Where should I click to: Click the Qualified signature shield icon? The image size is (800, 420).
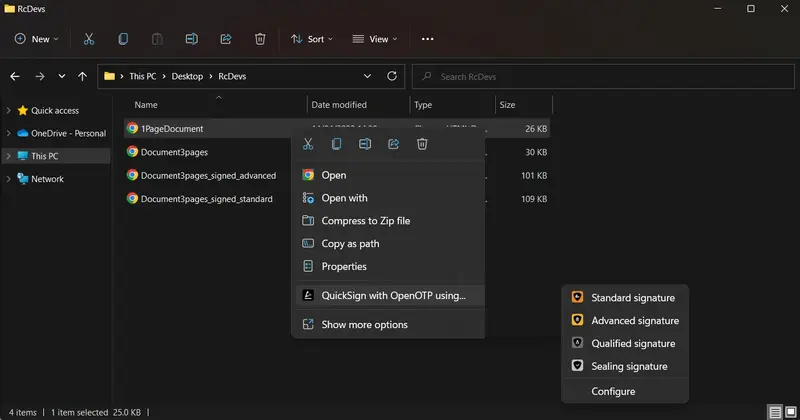[577, 343]
